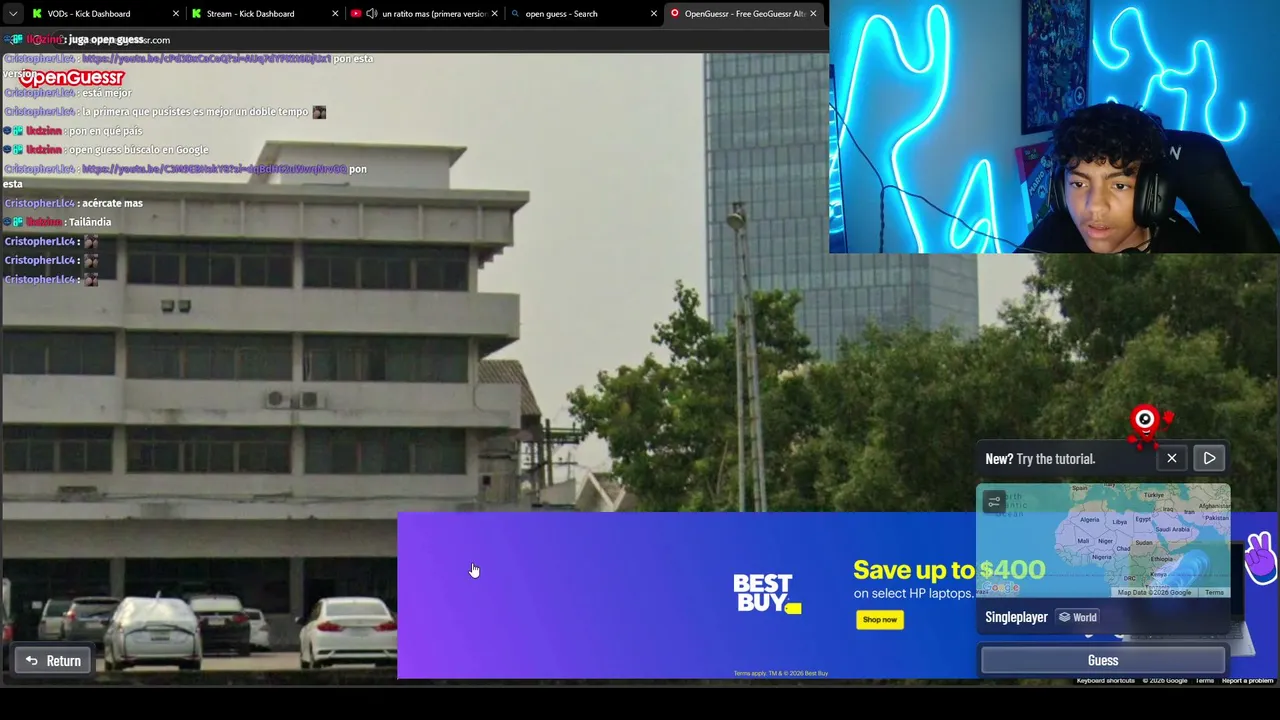1280x720 pixels.
Task: Click the OpenGuessr logo
Action: pyautogui.click(x=71, y=77)
